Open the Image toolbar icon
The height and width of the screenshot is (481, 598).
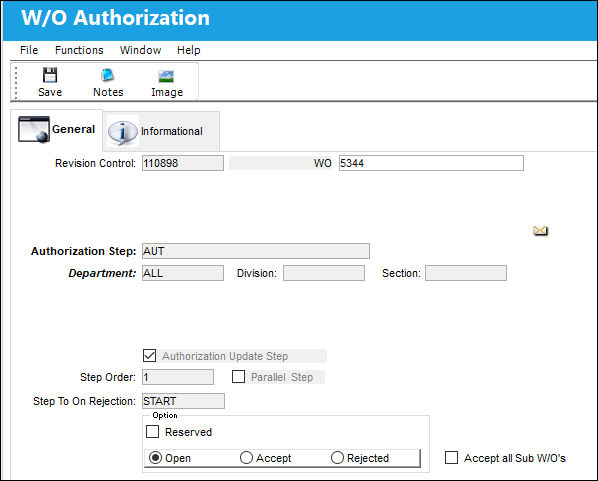click(x=166, y=76)
